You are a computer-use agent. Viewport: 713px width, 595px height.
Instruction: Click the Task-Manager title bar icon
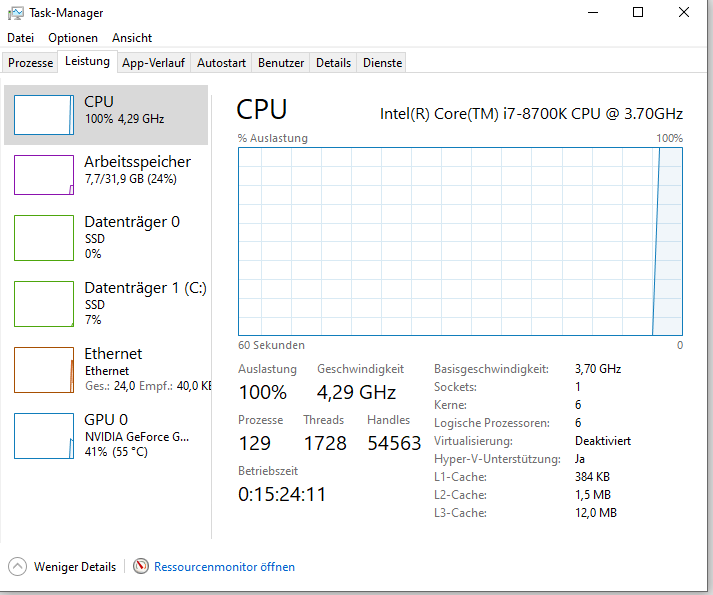(x=15, y=13)
